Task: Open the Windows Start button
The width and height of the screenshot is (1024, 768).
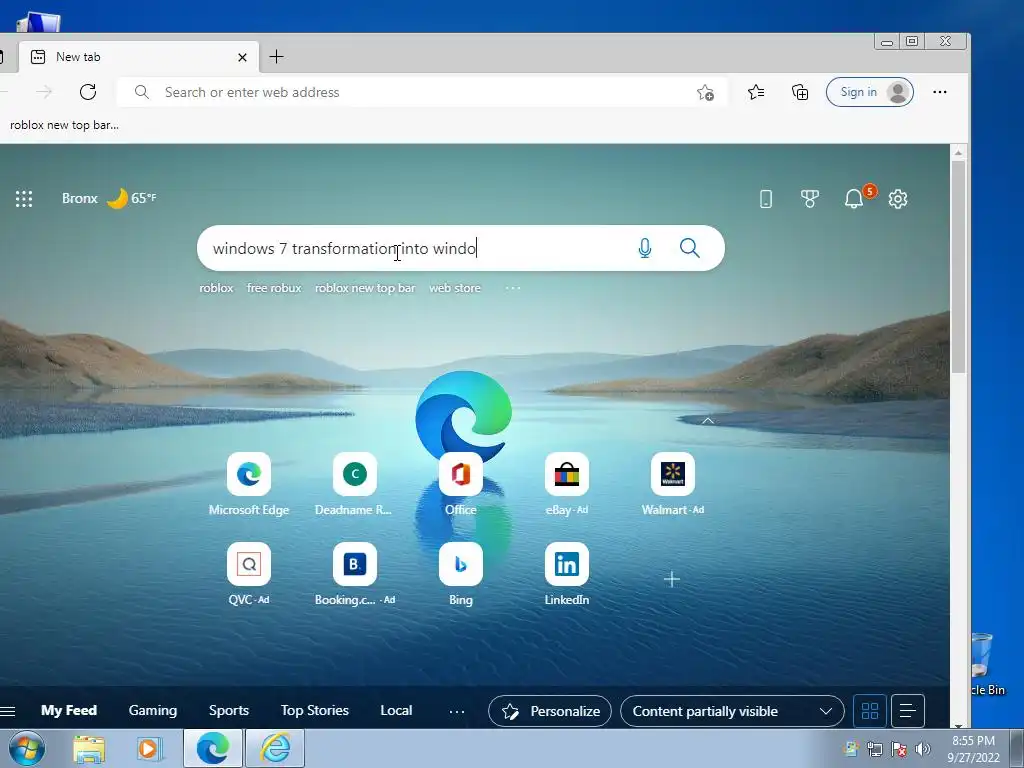Action: coord(27,748)
